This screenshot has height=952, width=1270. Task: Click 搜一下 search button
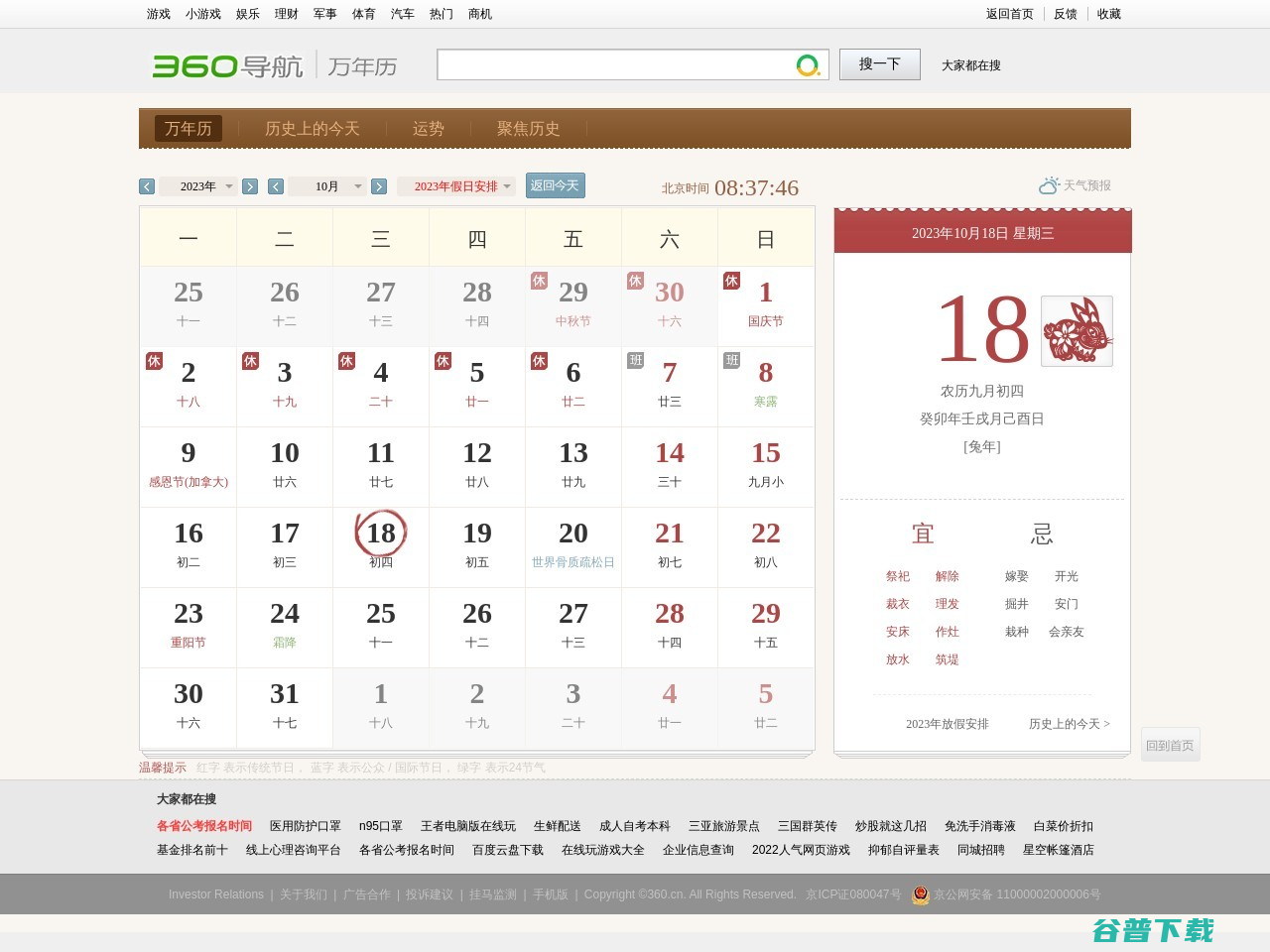pos(880,64)
